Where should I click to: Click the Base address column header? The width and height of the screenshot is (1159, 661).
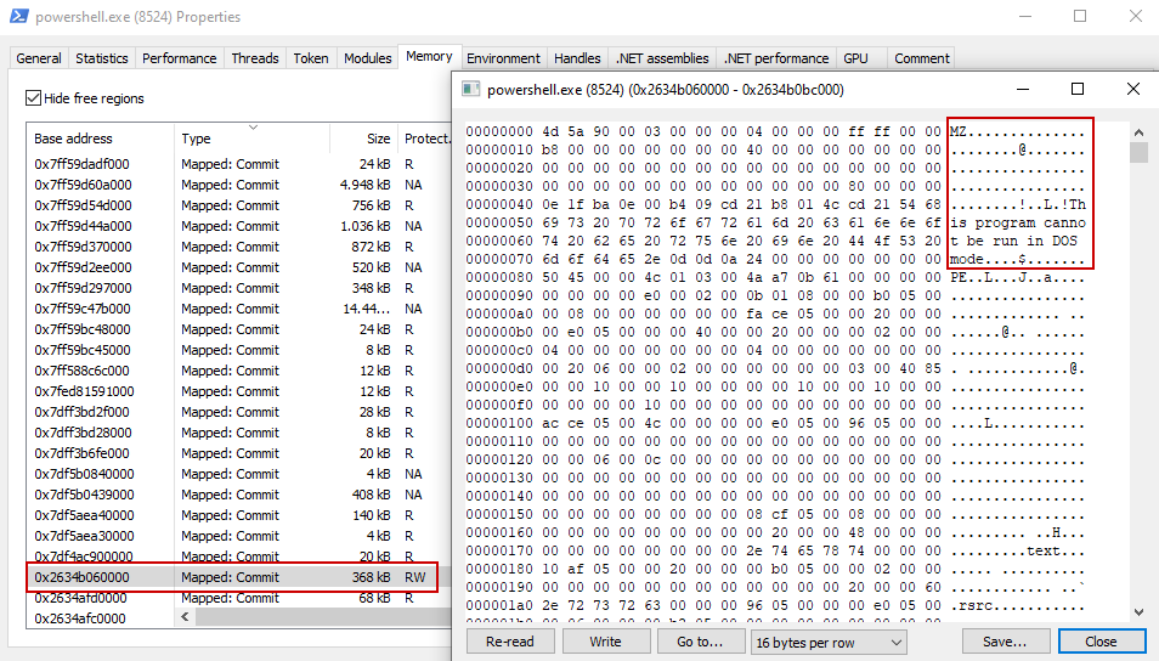point(73,139)
